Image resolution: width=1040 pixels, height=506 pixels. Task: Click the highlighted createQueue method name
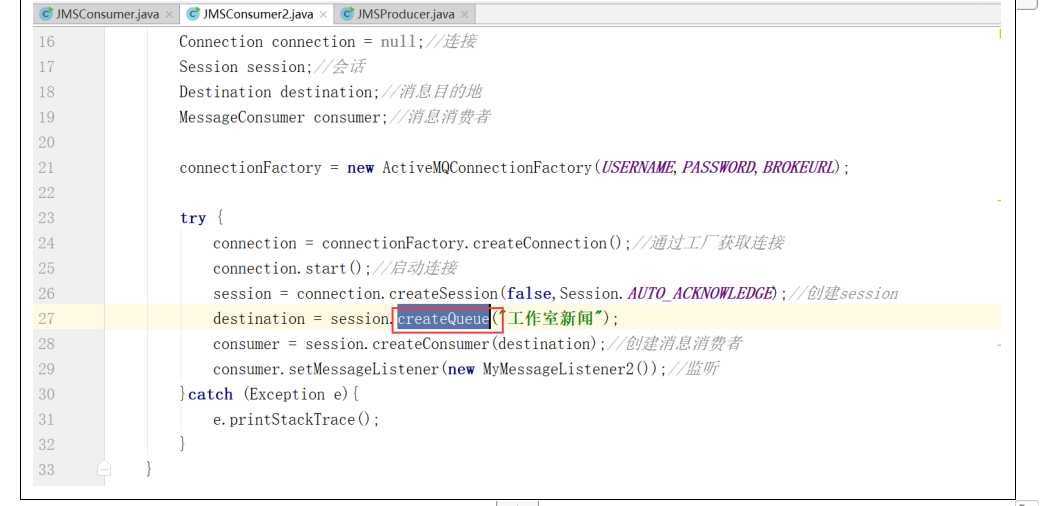[x=443, y=319]
